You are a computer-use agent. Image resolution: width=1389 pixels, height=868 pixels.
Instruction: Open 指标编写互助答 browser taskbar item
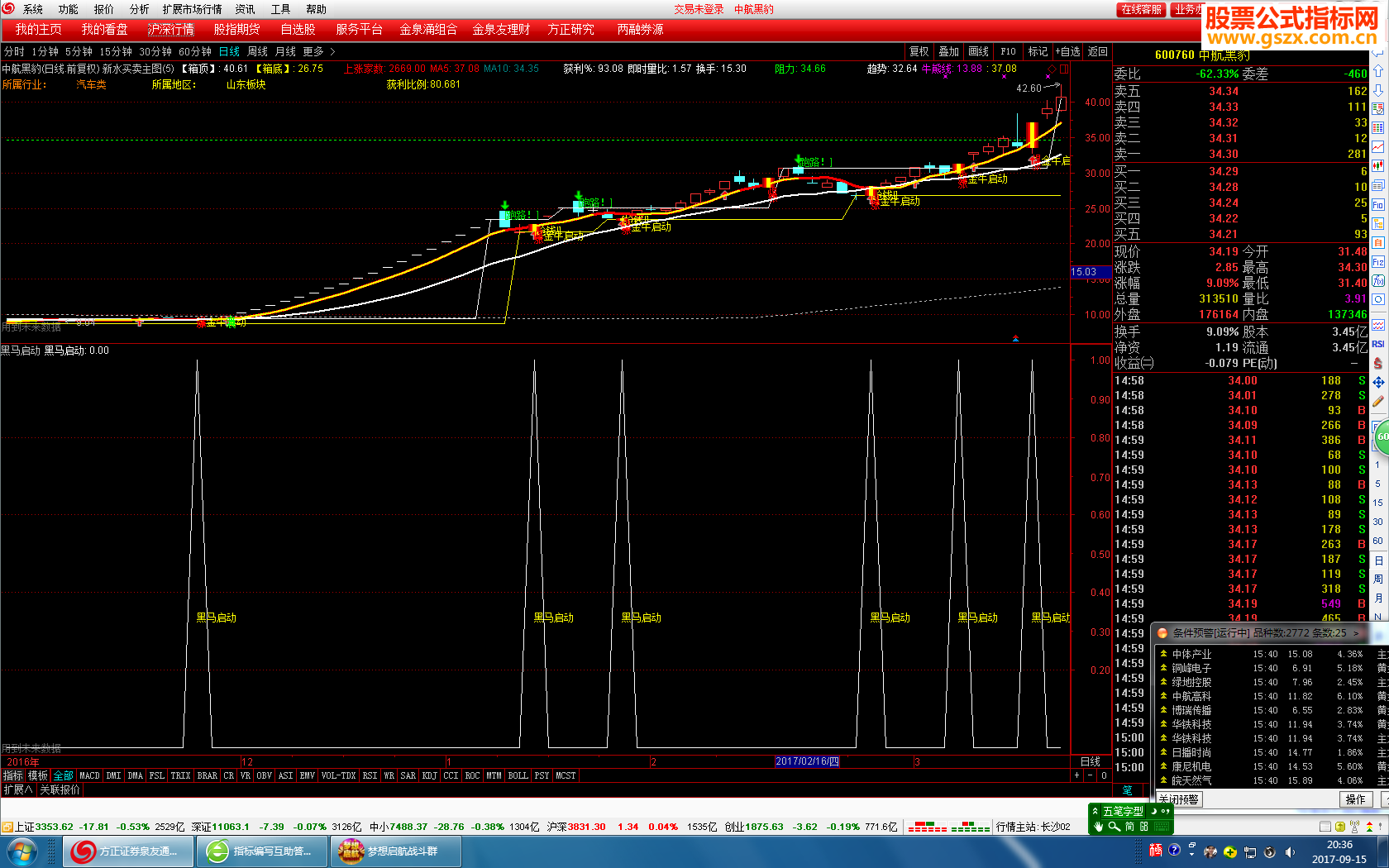coord(262,851)
